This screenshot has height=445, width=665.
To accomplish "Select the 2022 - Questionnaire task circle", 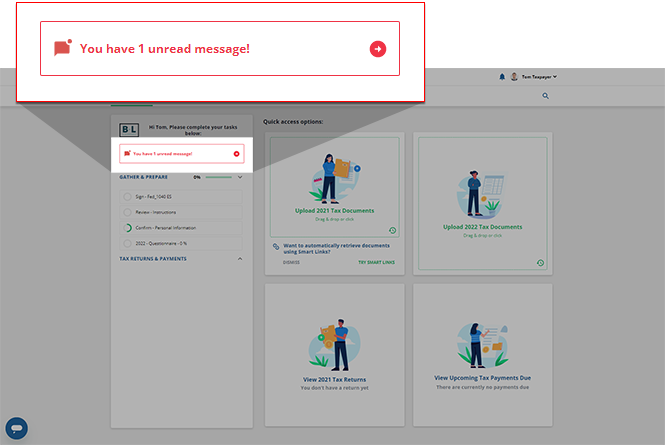I will coord(127,243).
